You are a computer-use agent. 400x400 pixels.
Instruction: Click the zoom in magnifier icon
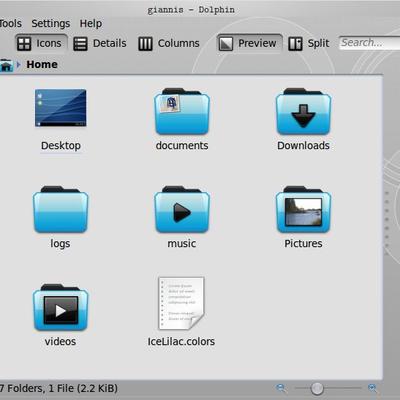[x=372, y=388]
